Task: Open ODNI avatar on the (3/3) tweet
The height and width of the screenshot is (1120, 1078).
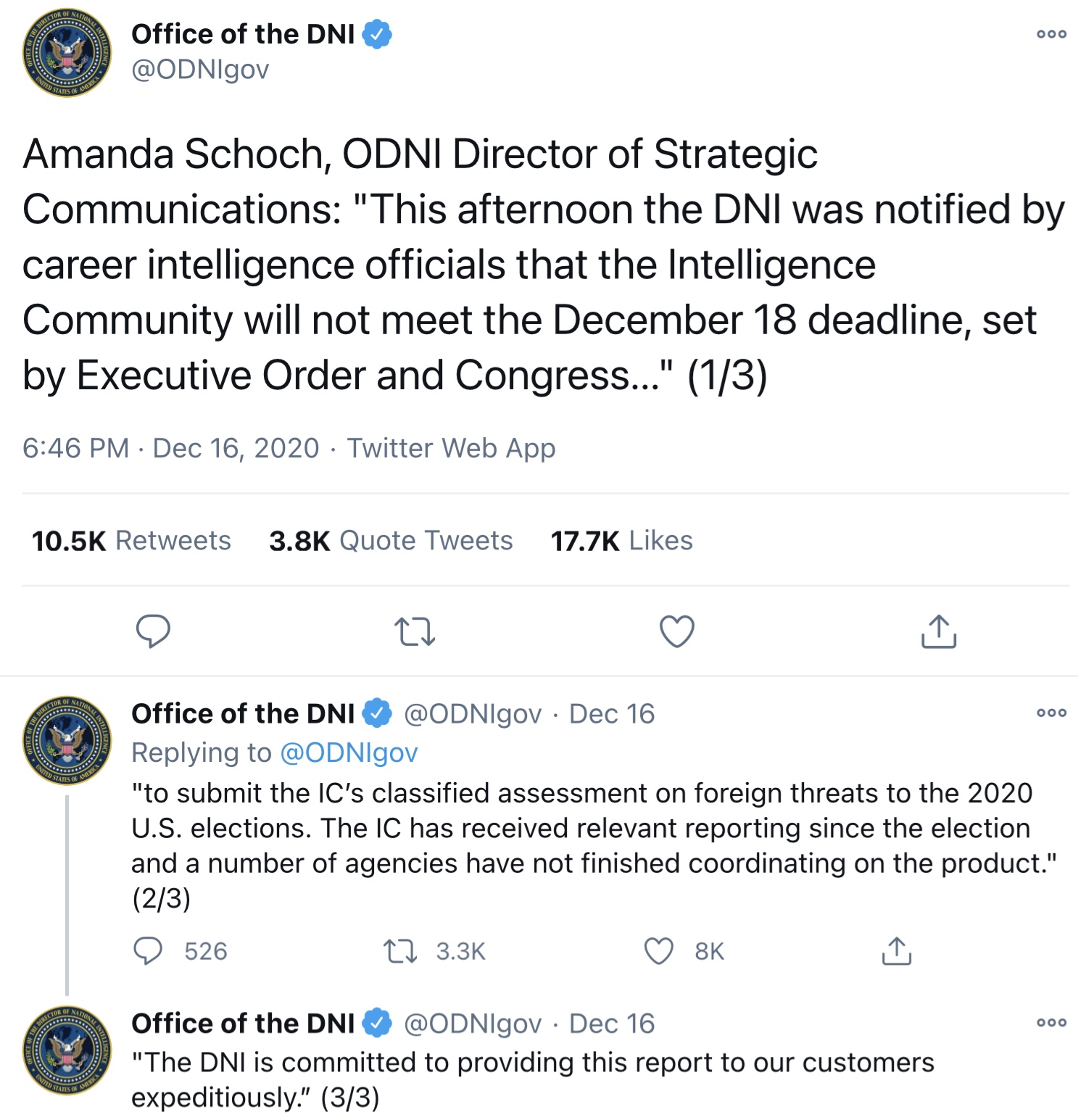Action: point(67,1049)
